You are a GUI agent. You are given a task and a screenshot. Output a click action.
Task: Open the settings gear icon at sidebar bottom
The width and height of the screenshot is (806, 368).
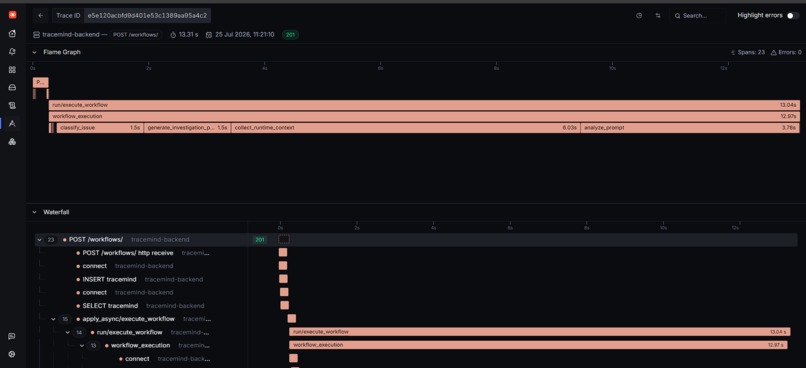point(12,354)
